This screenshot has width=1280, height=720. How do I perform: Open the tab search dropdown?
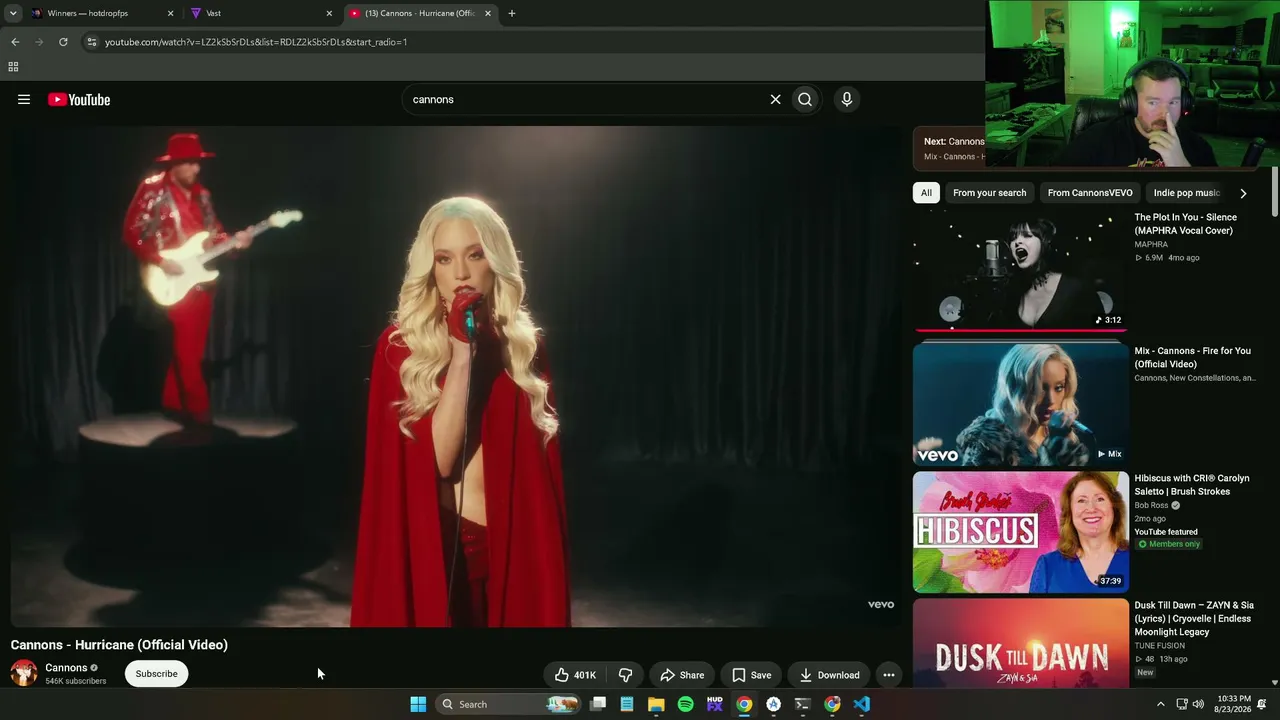(x=13, y=13)
